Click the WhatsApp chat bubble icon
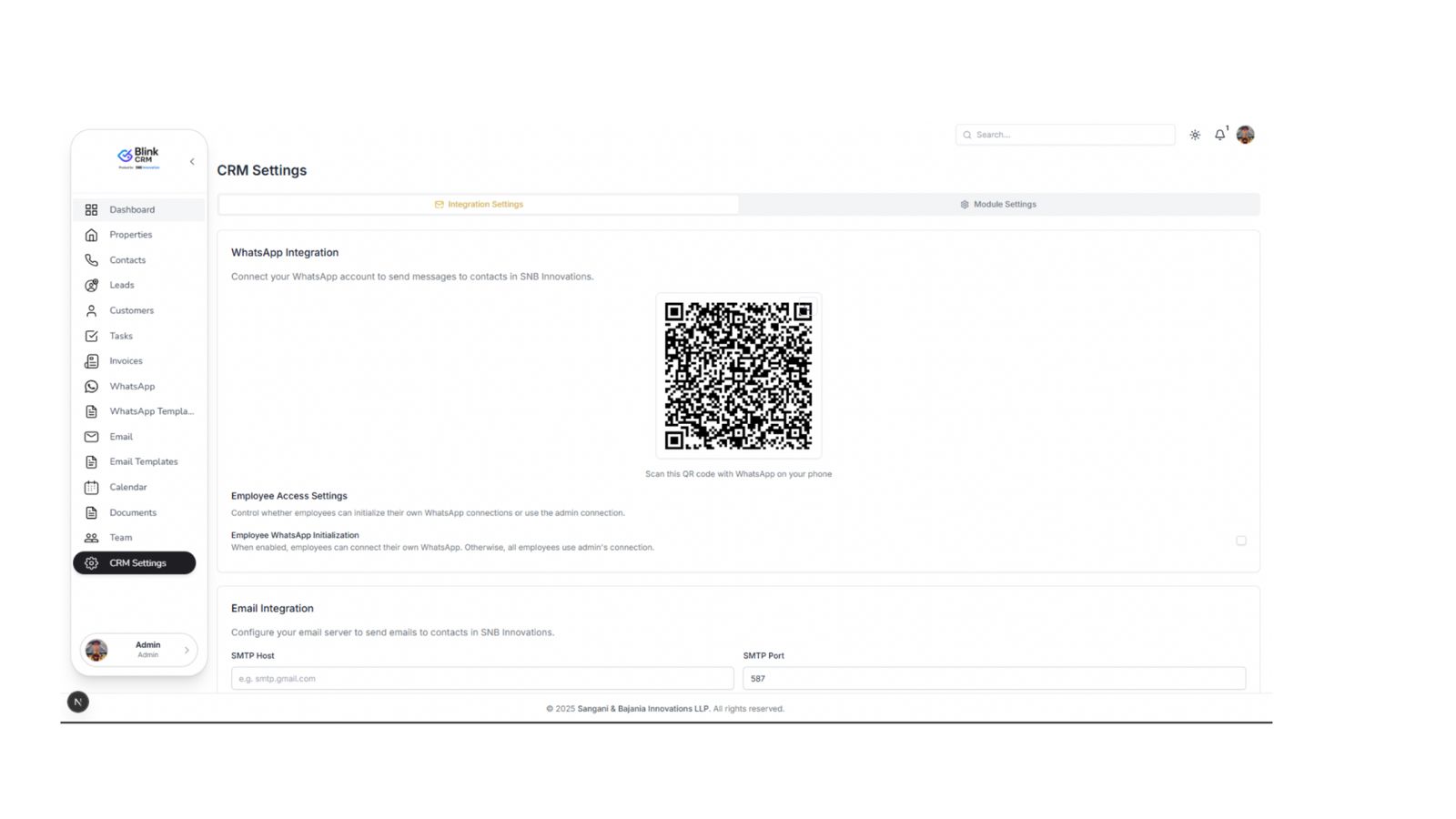This screenshot has width=1456, height=819. [91, 387]
